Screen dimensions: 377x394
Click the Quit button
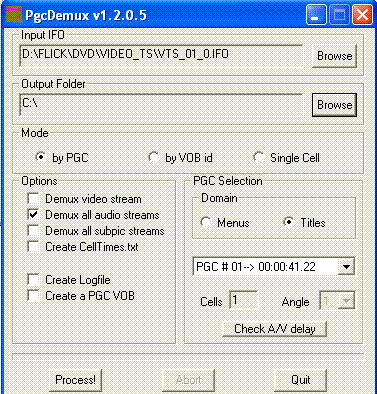pos(301,380)
